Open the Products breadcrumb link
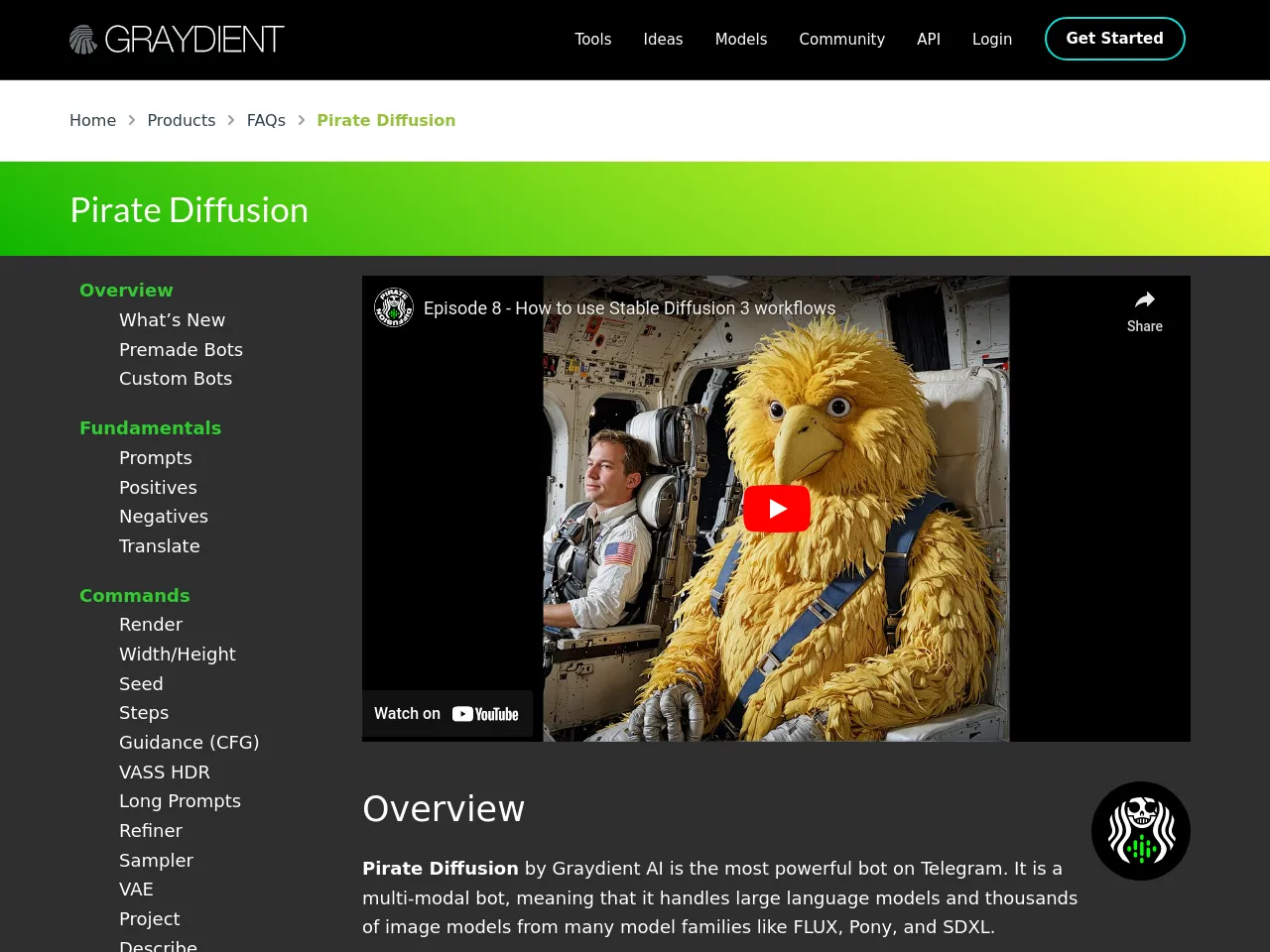Screen dimensions: 1270x952 click(181, 120)
